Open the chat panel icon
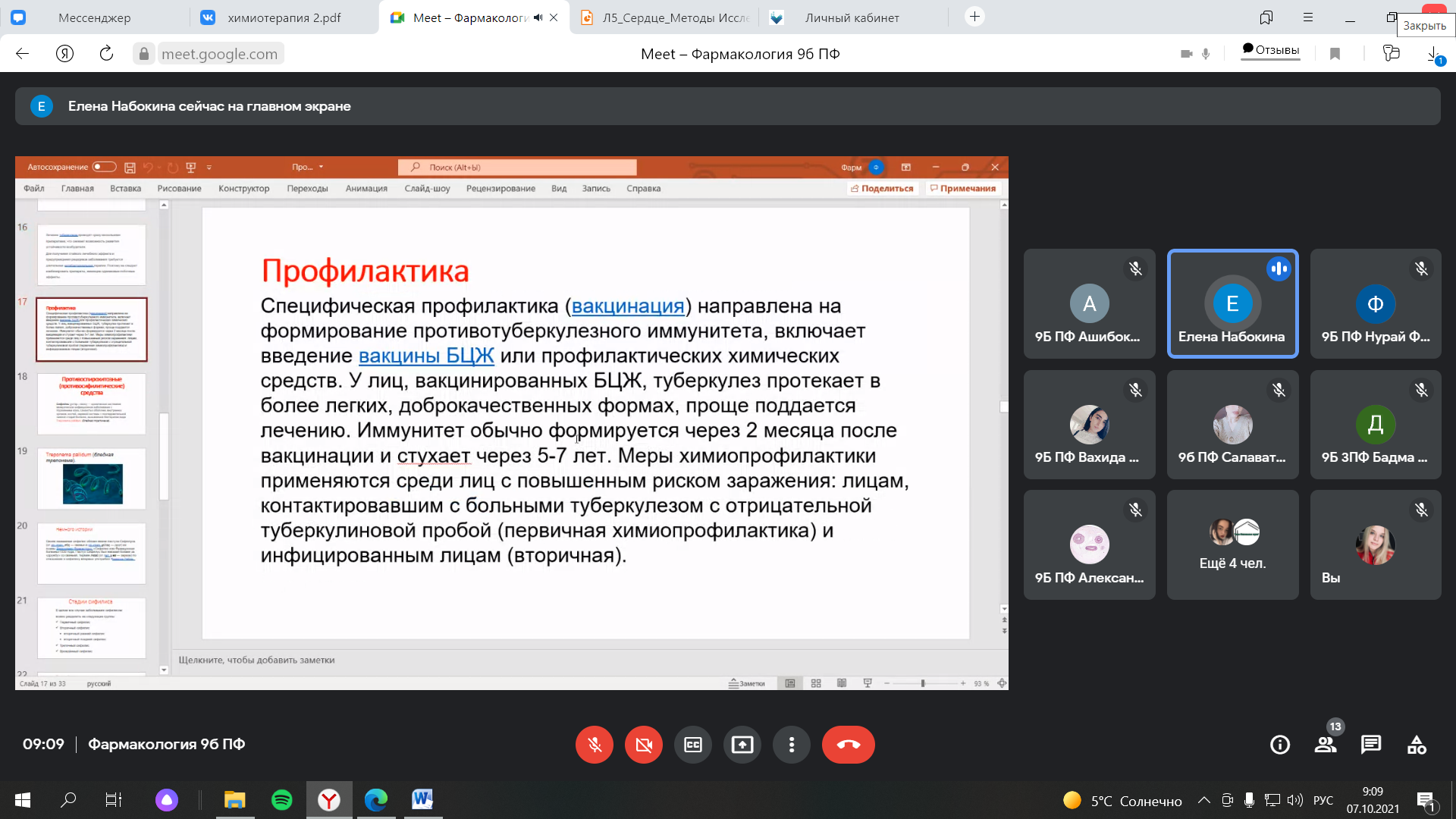The width and height of the screenshot is (1456, 819). pyautogui.click(x=1371, y=745)
